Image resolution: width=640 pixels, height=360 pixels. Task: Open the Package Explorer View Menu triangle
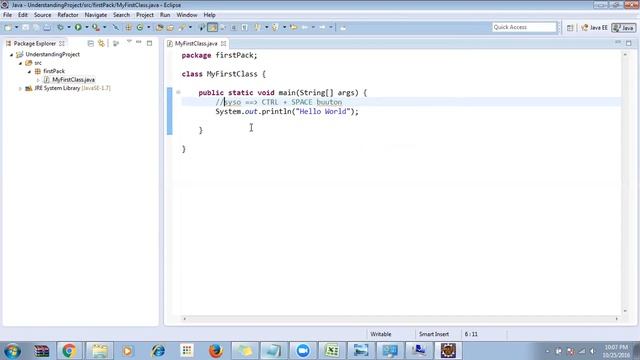point(129,42)
